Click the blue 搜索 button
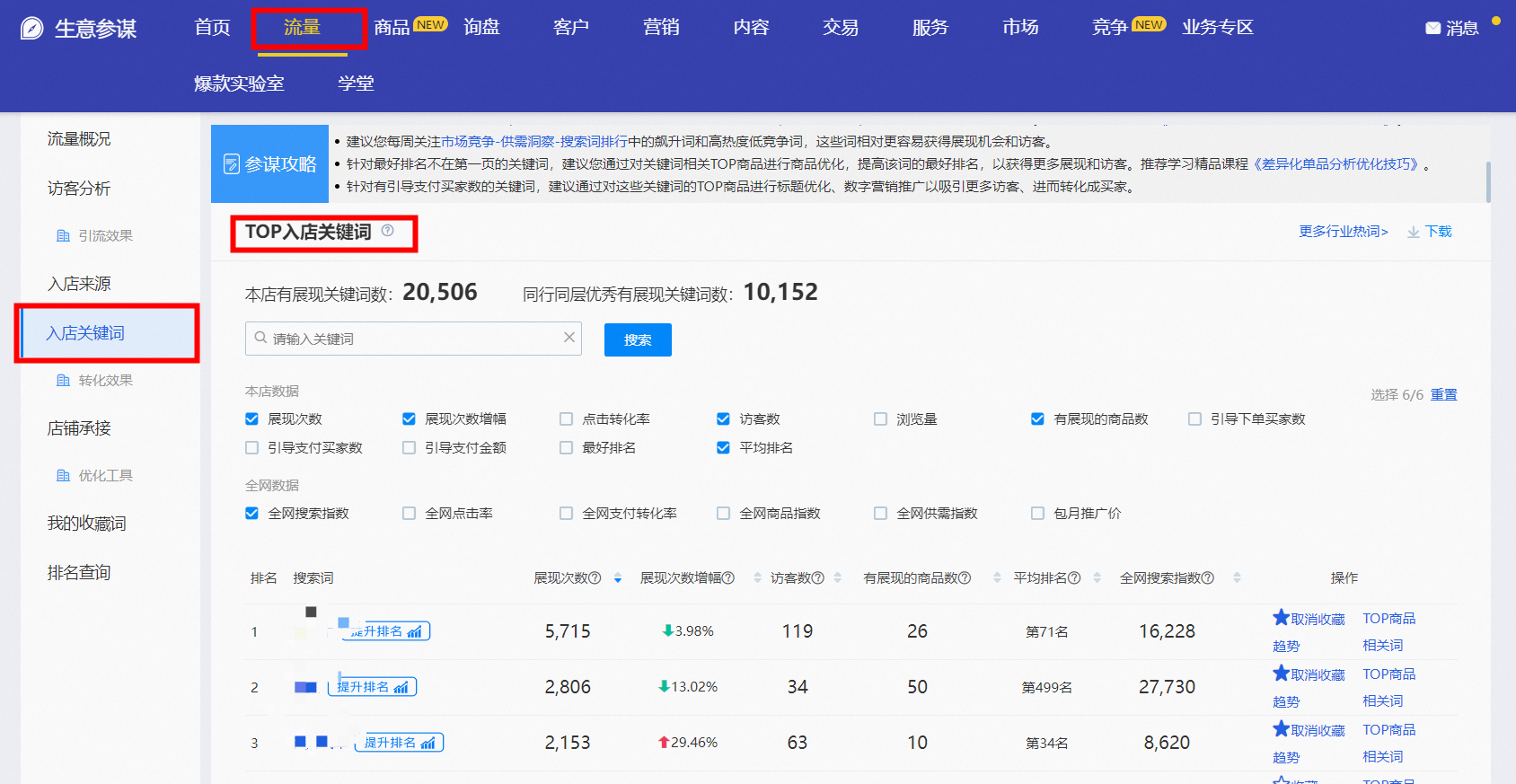1516x784 pixels. point(638,339)
